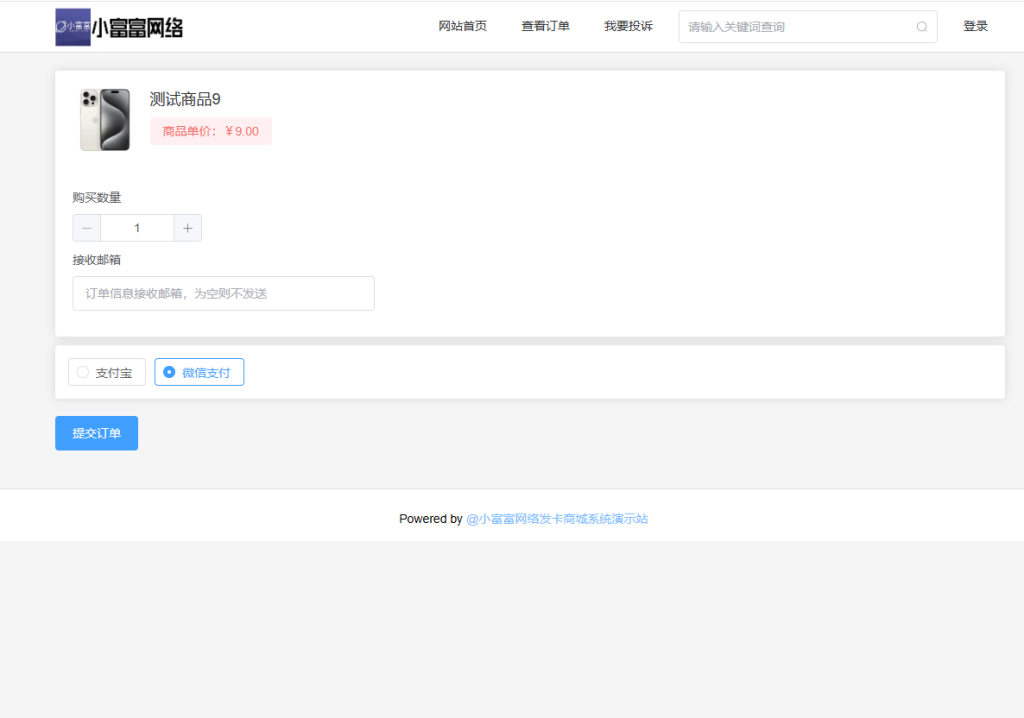Follow the @小富富网络发卡商城系统演示站 footer link
Image resolution: width=1024 pixels, height=718 pixels.
click(x=557, y=519)
